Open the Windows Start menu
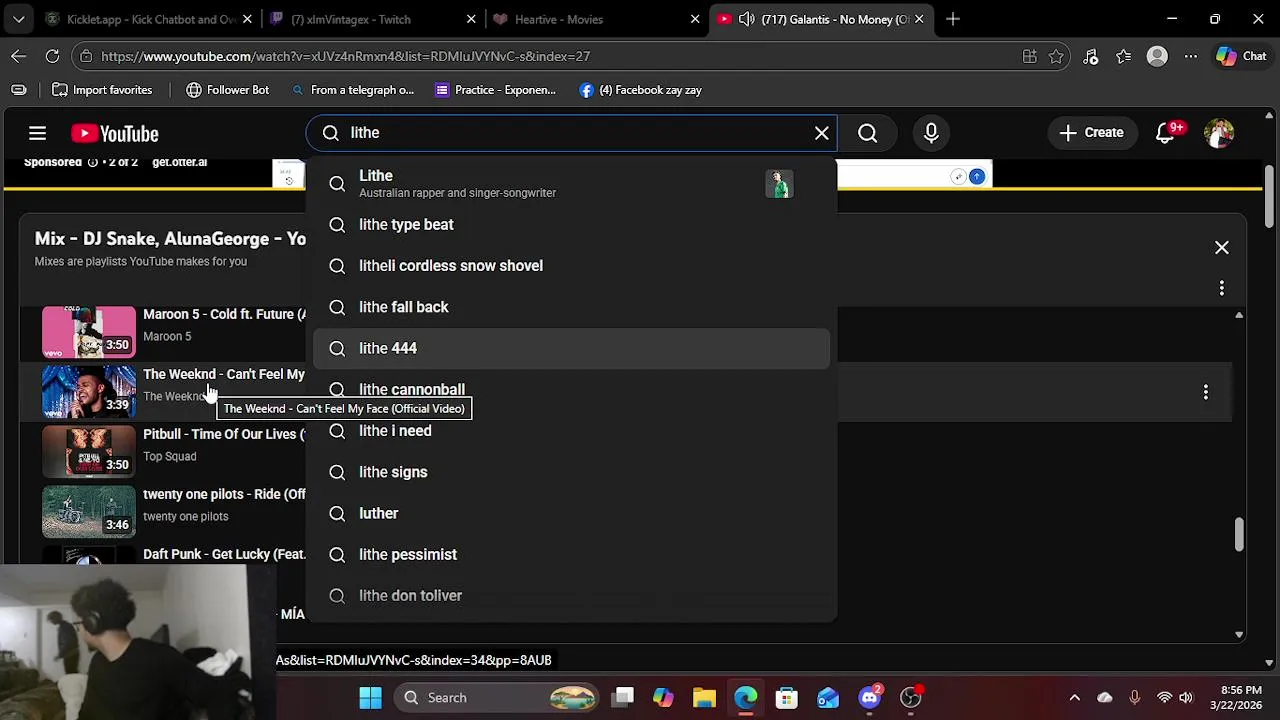 click(370, 698)
